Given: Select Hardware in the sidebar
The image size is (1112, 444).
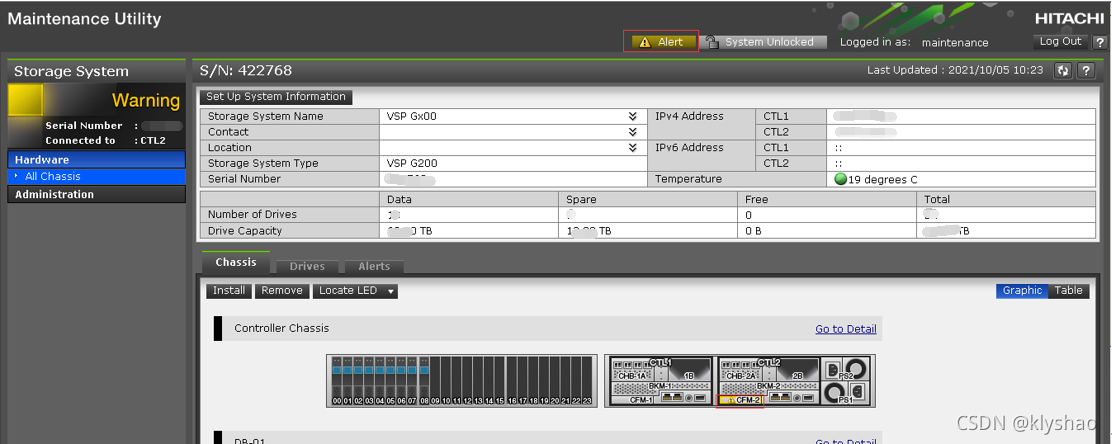Looking at the screenshot, I should 96,160.
